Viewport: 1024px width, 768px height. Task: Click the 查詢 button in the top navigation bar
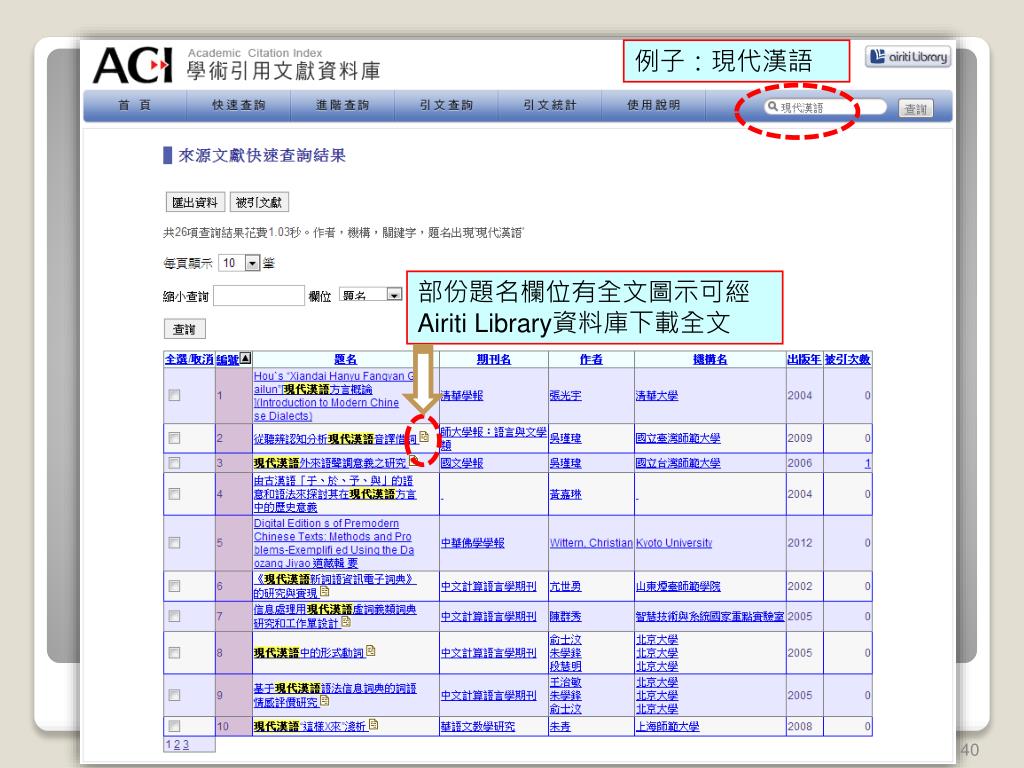tap(916, 109)
